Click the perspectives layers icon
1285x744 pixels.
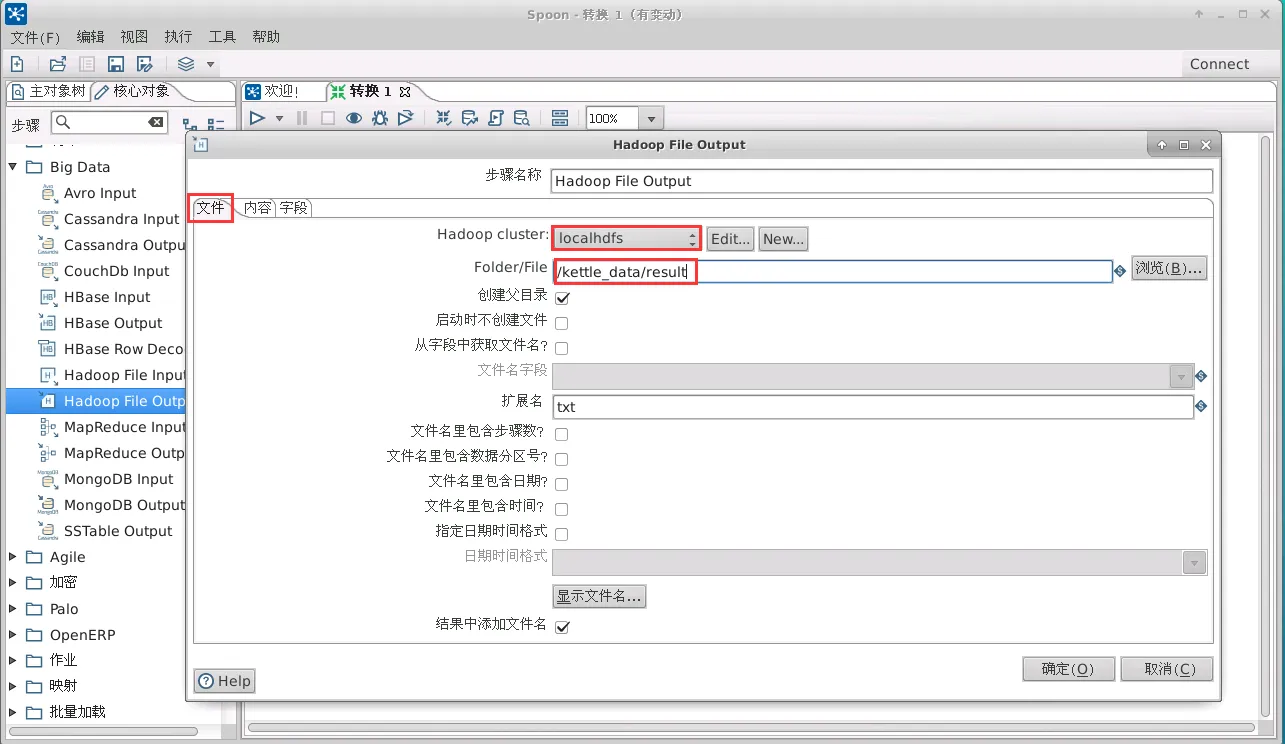point(186,64)
